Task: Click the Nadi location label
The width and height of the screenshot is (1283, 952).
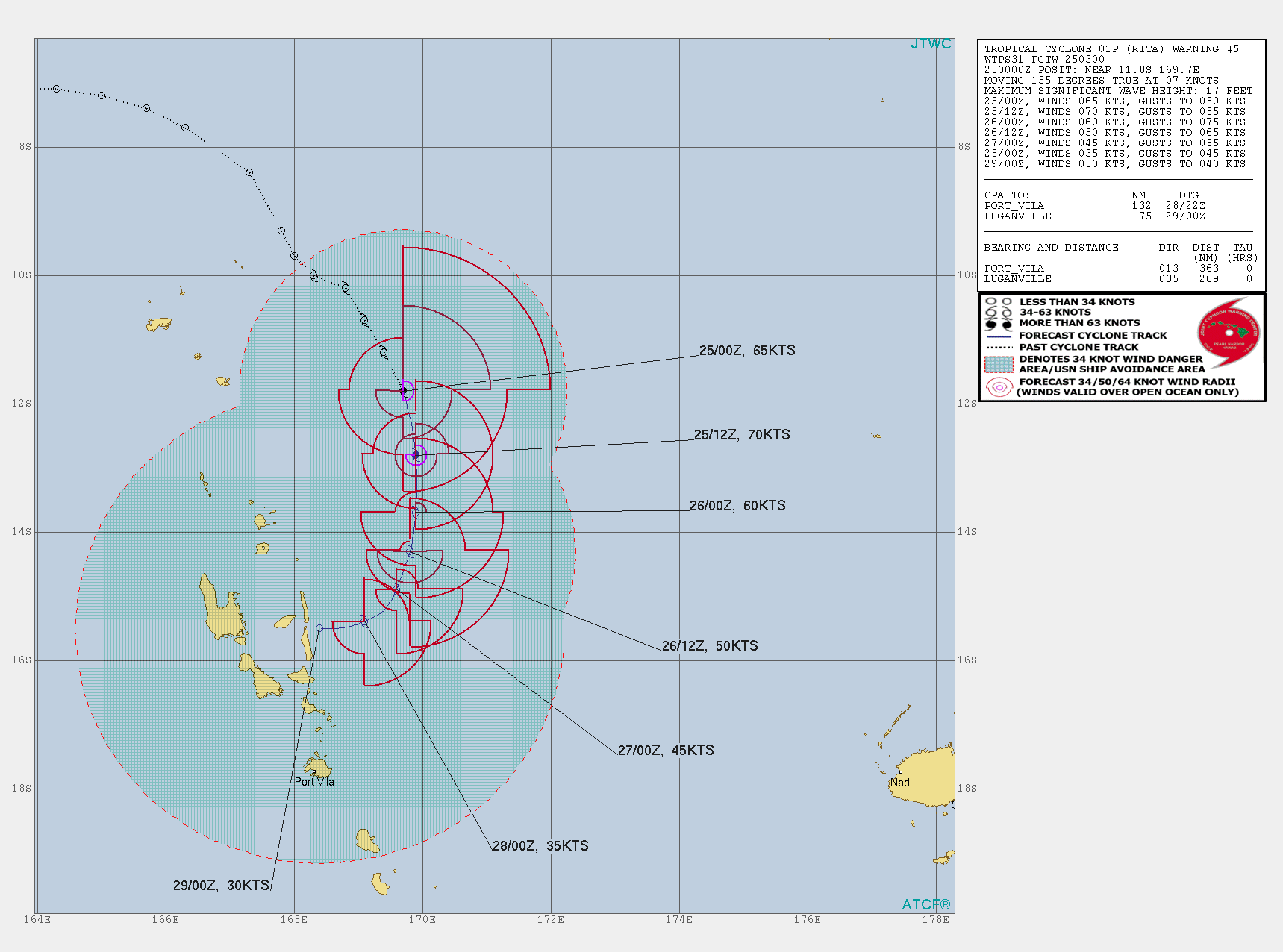Action: 901,783
